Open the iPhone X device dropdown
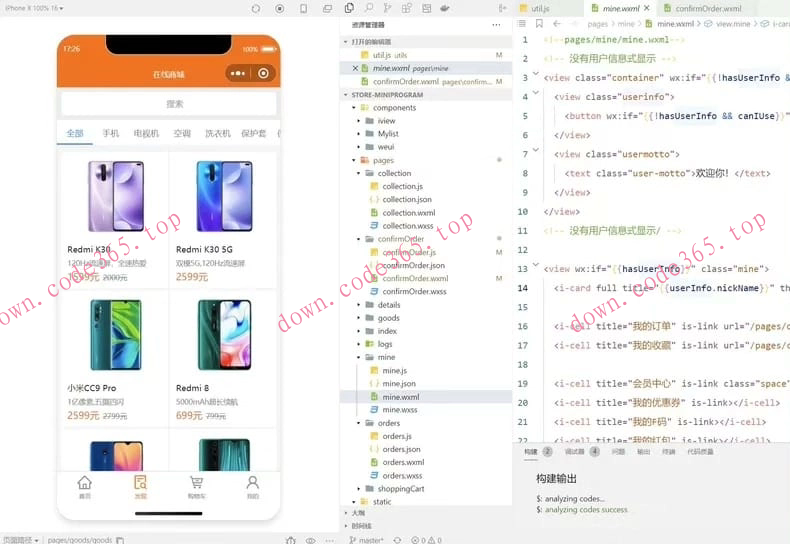This screenshot has height=544, width=790. click(x=34, y=8)
